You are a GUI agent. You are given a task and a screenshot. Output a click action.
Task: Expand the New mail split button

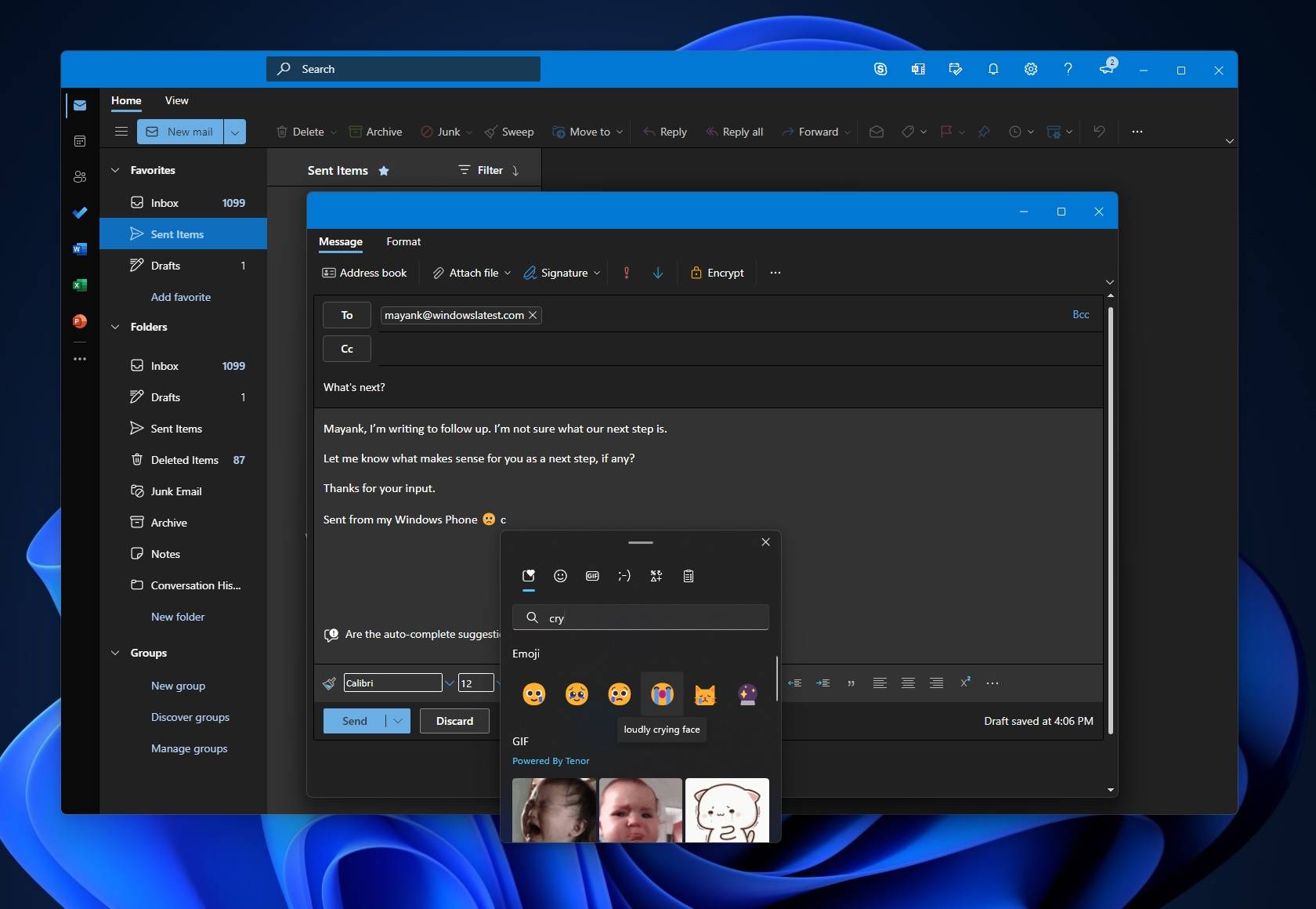pyautogui.click(x=235, y=132)
